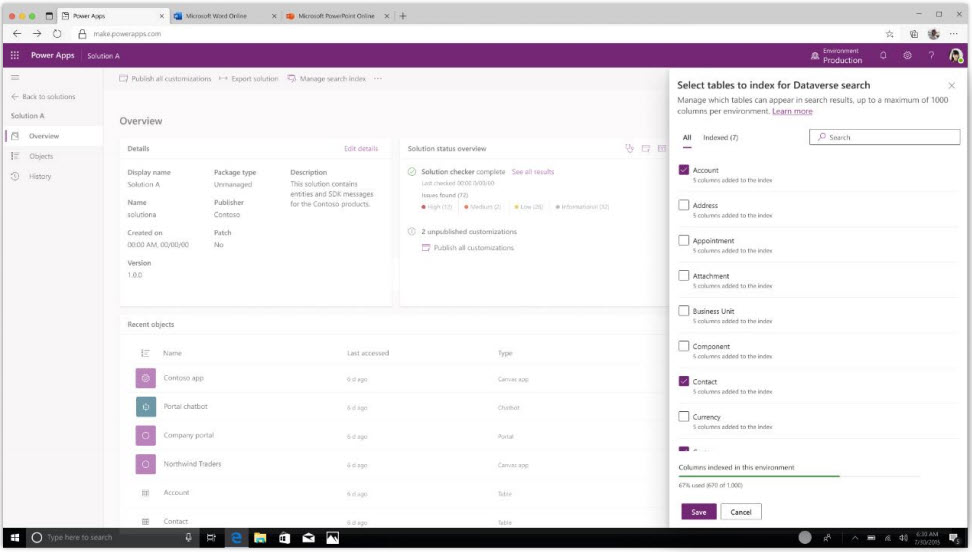This screenshot has width=972, height=552.
Task: Select Objects in the left navigation
Action: (41, 156)
